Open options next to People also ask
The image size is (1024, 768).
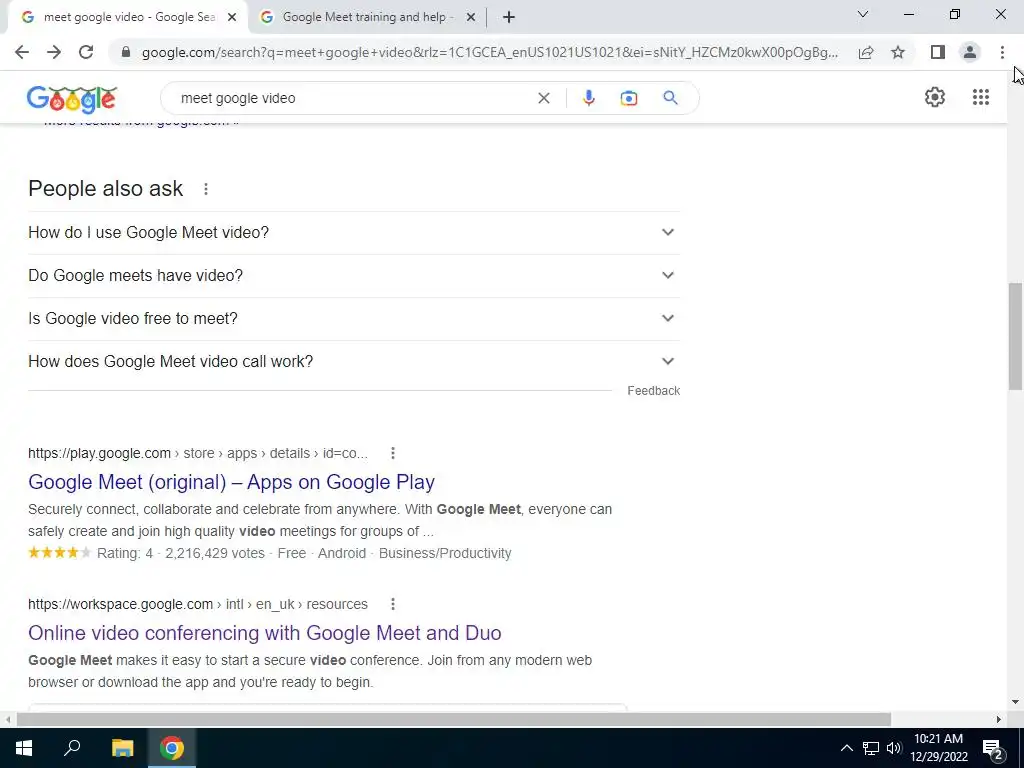[x=206, y=189]
